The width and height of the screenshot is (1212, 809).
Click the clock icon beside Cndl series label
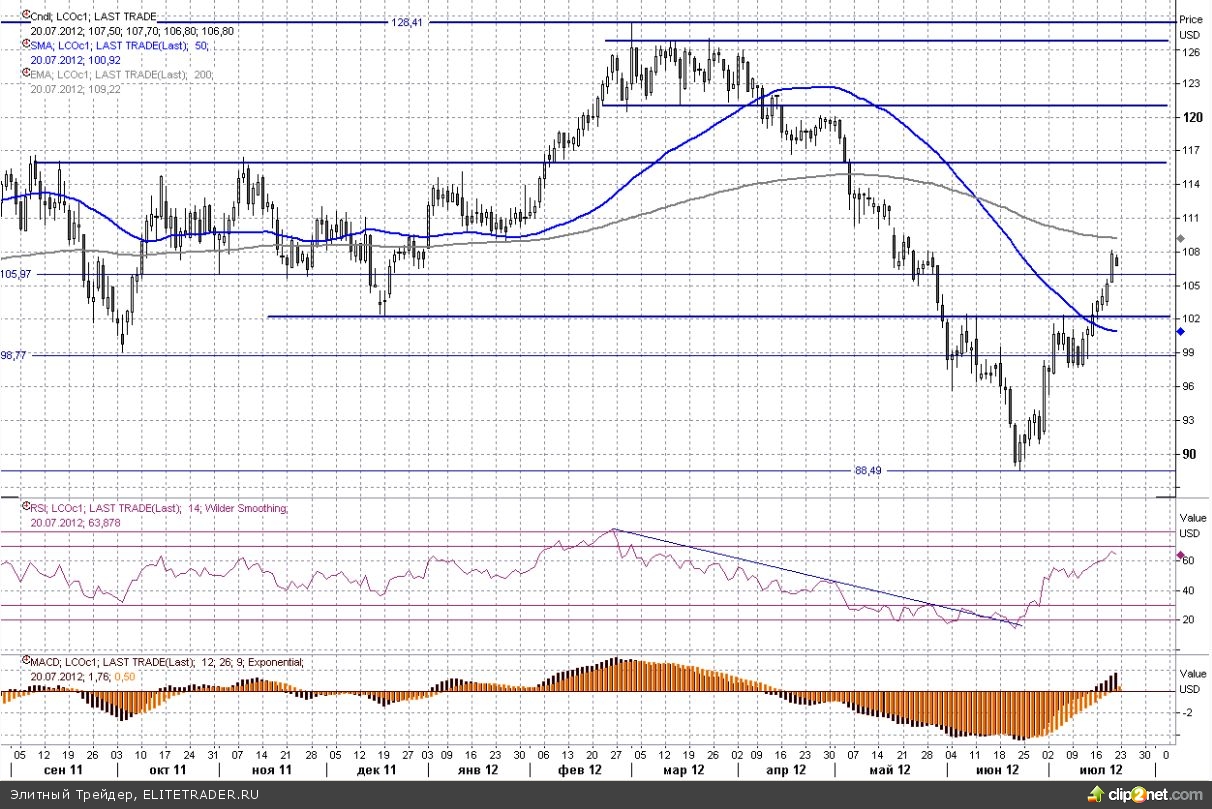[x=24, y=18]
